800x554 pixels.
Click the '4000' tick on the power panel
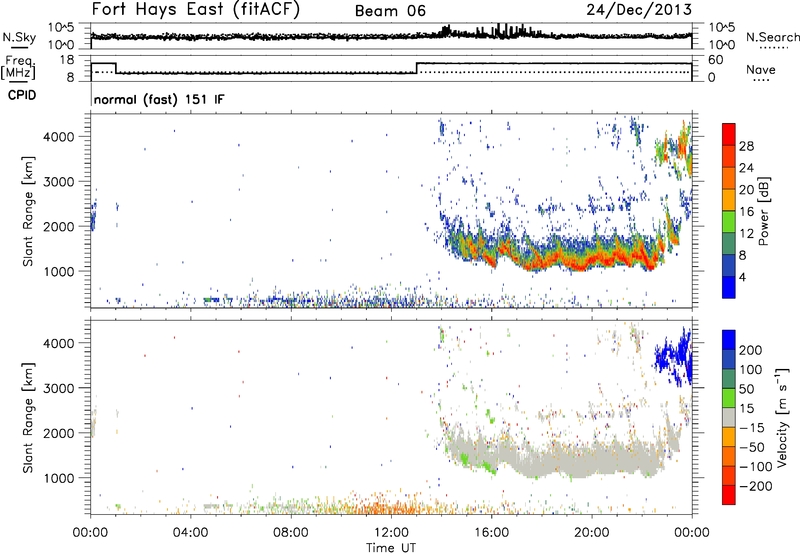(59, 137)
